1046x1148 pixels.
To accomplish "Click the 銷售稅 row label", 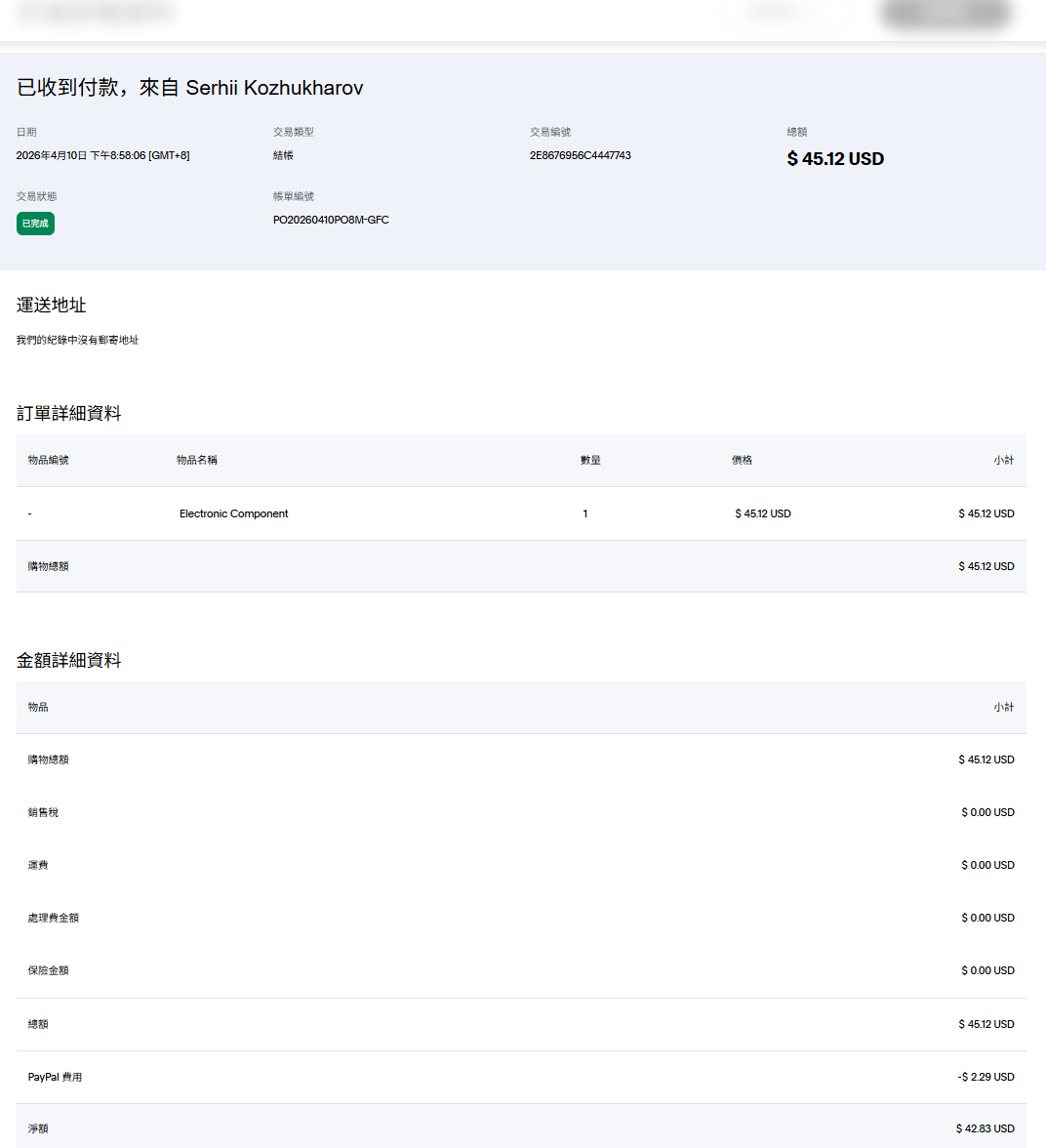I will [x=43, y=812].
